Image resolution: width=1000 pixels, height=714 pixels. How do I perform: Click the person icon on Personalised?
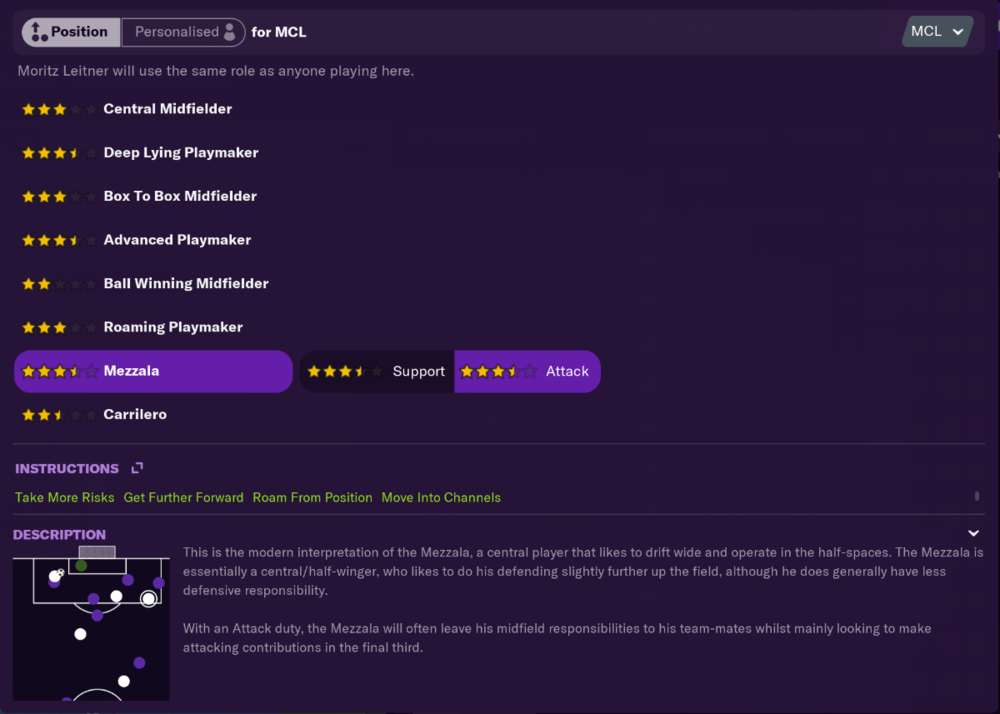230,32
